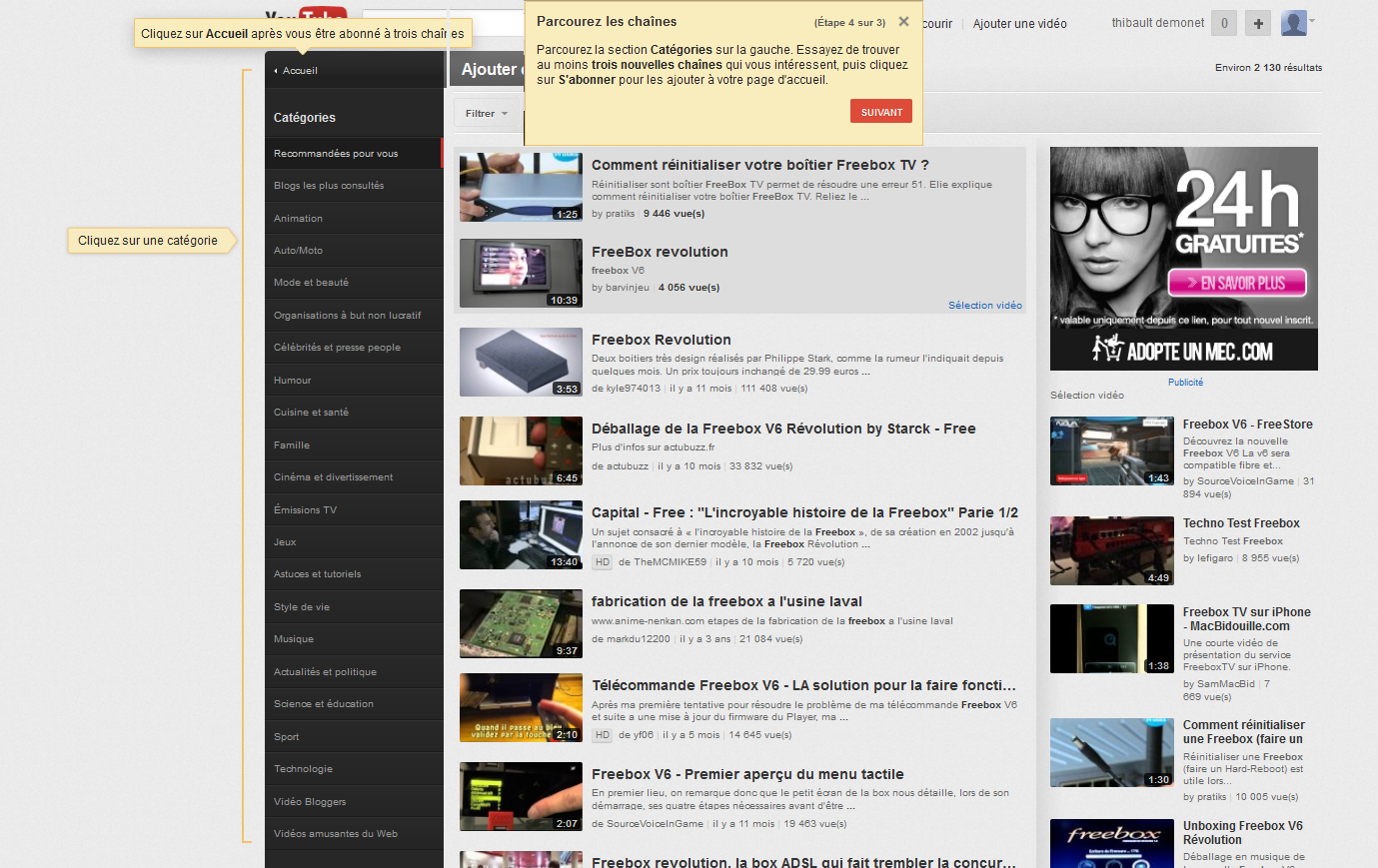Open the Filtrer dropdown

pyautogui.click(x=486, y=114)
